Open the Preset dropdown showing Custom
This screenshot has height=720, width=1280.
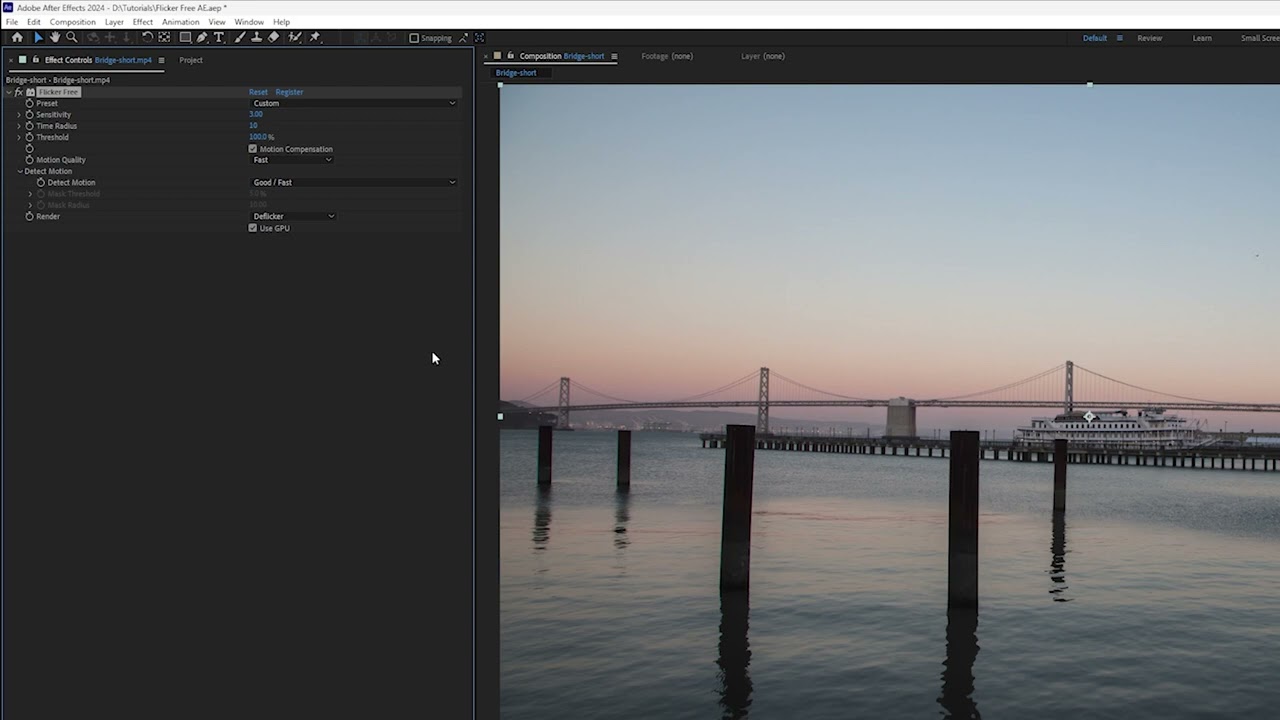(353, 103)
